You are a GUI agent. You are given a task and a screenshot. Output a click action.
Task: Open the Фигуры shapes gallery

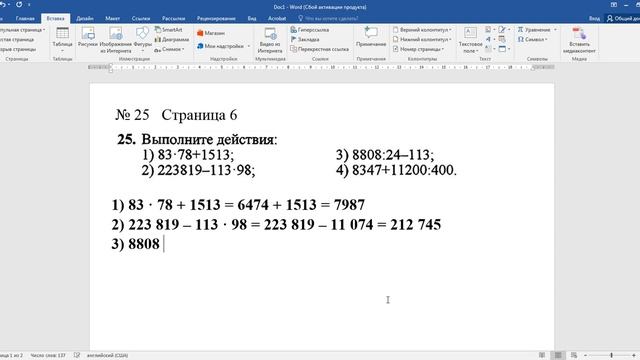click(x=142, y=40)
